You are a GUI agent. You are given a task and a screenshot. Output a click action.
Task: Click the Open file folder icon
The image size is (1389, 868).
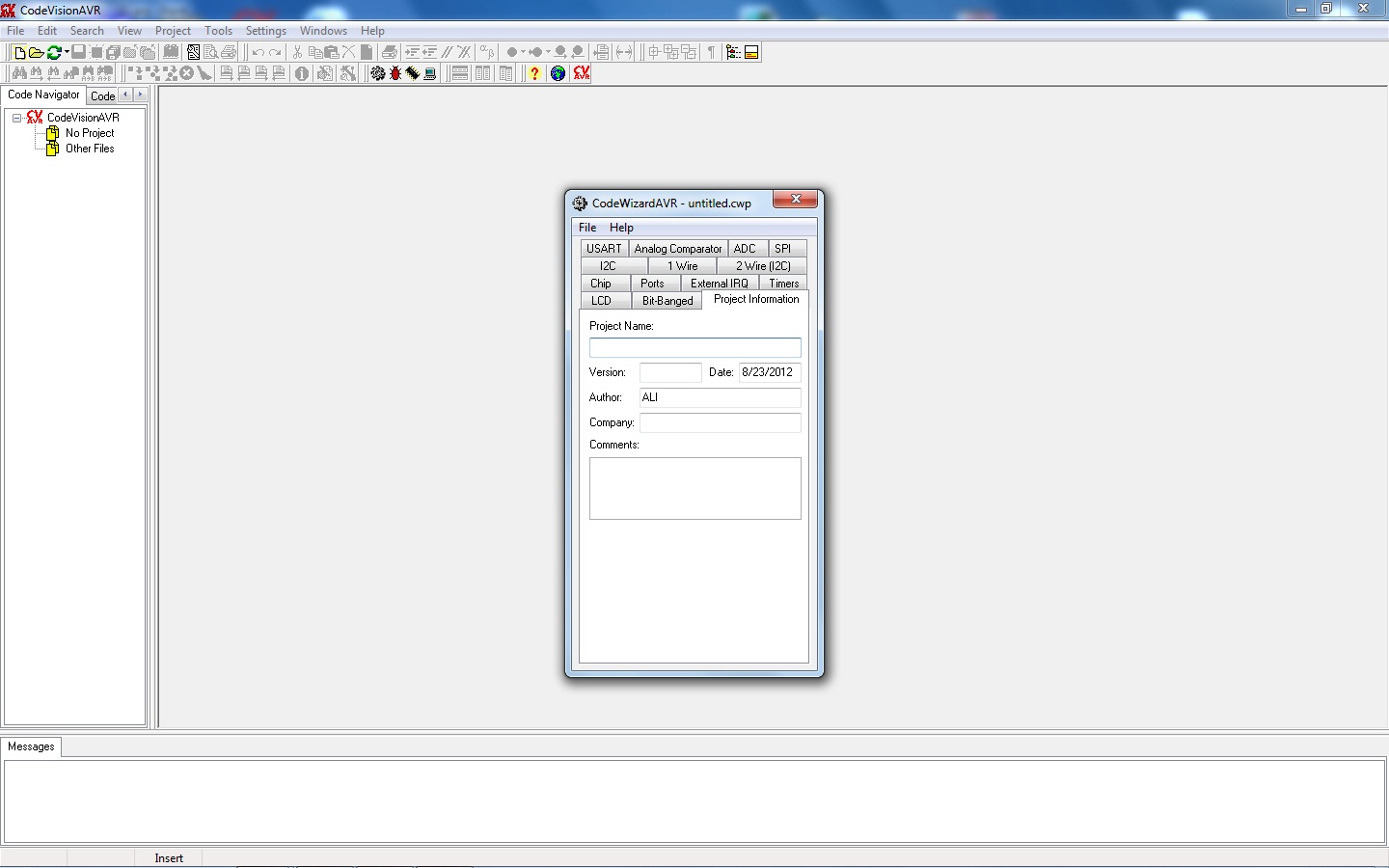[36, 52]
